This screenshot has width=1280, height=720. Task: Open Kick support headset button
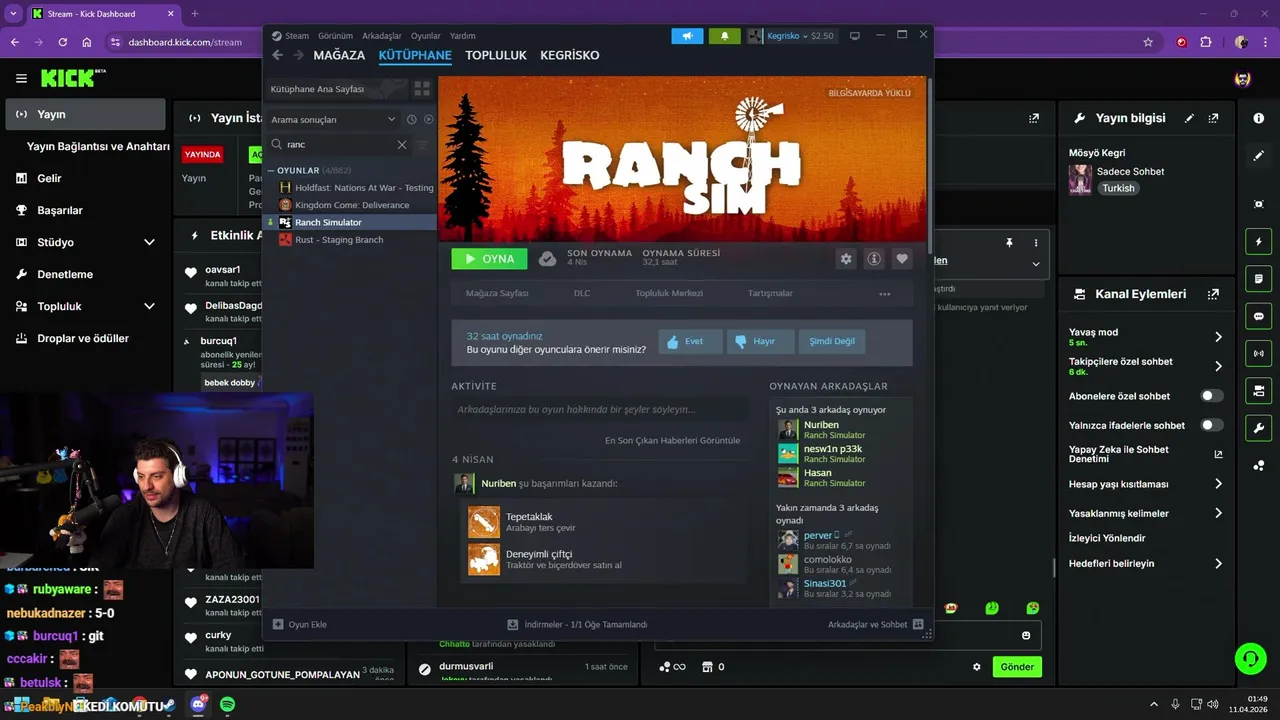point(1250,659)
